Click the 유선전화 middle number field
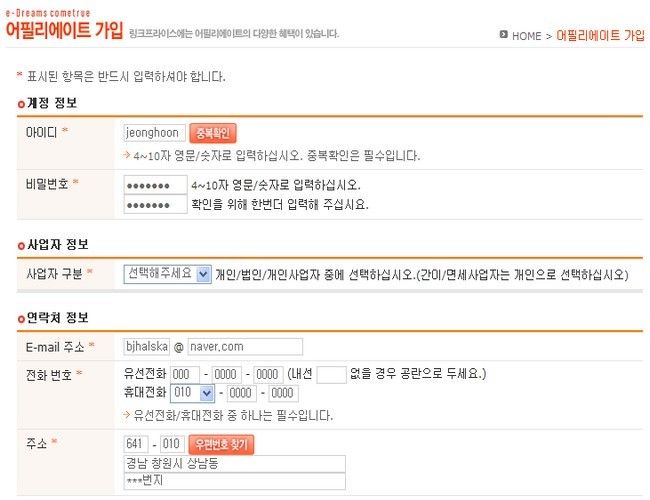 click(226, 374)
